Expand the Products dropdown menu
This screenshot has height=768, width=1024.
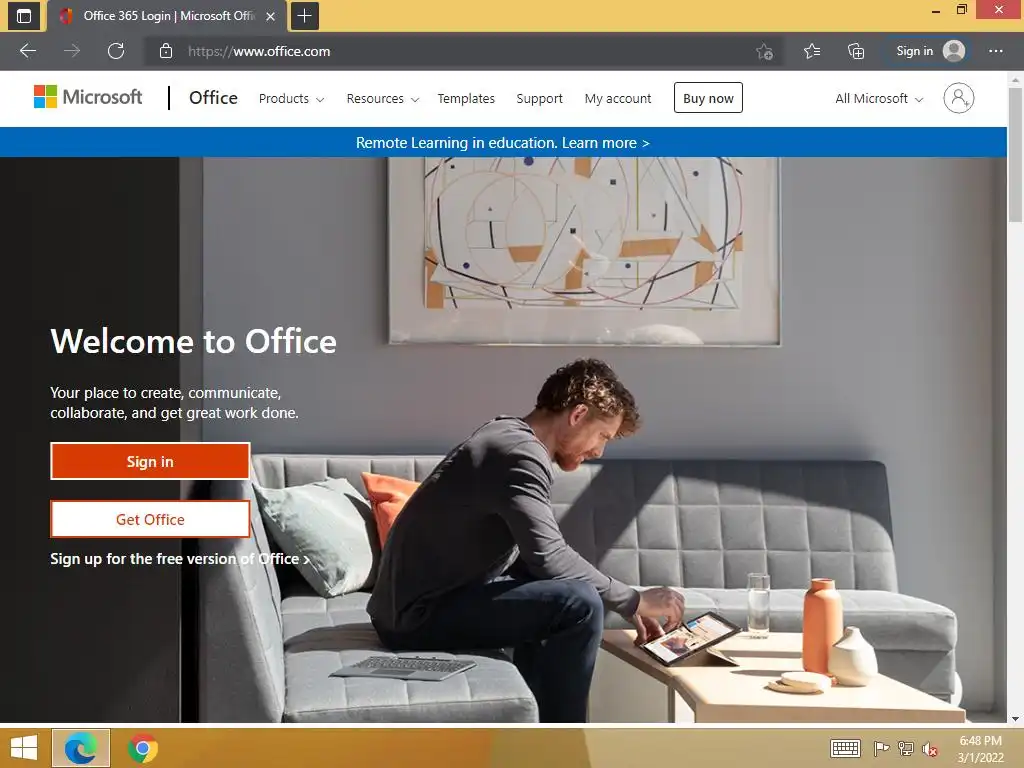point(291,99)
